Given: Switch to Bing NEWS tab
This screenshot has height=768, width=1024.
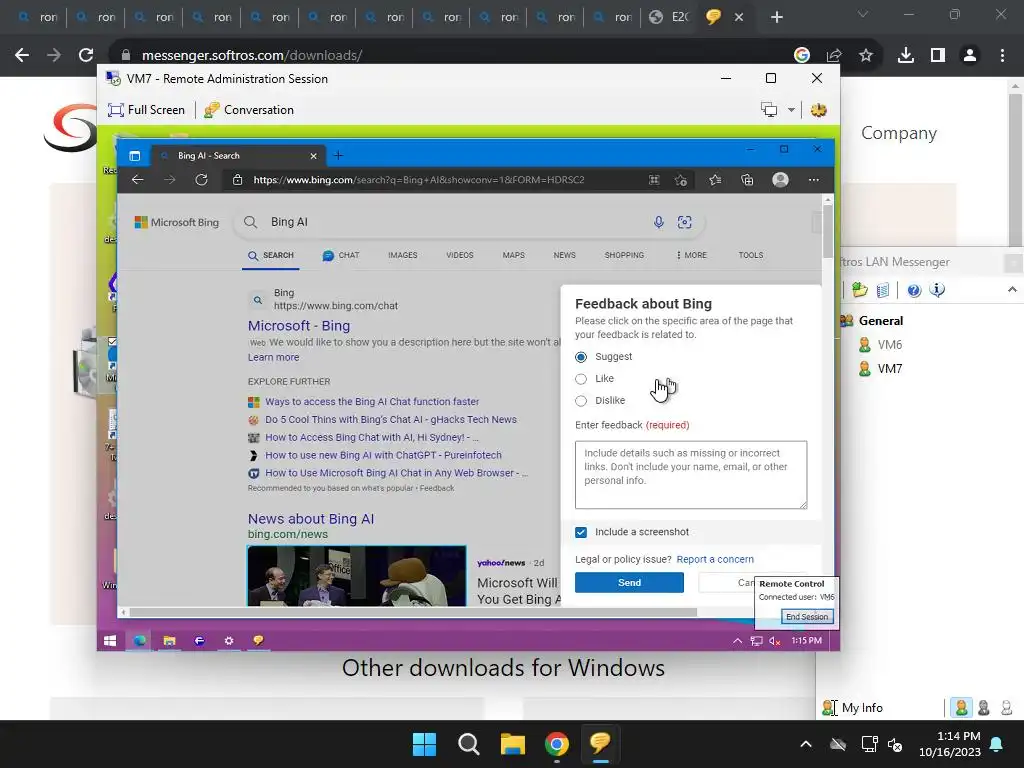Looking at the screenshot, I should [x=564, y=255].
